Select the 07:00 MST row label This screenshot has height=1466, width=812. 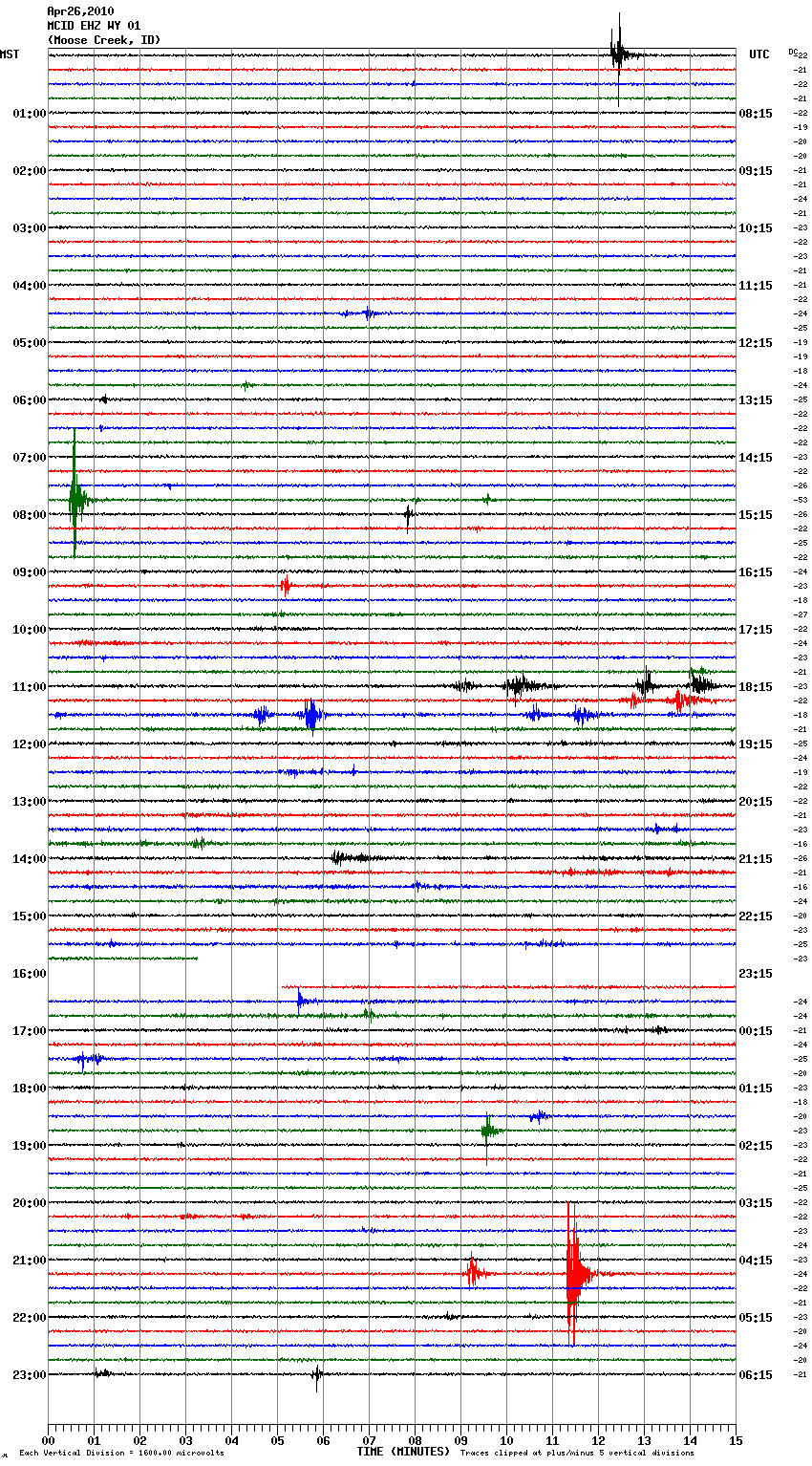click(29, 458)
